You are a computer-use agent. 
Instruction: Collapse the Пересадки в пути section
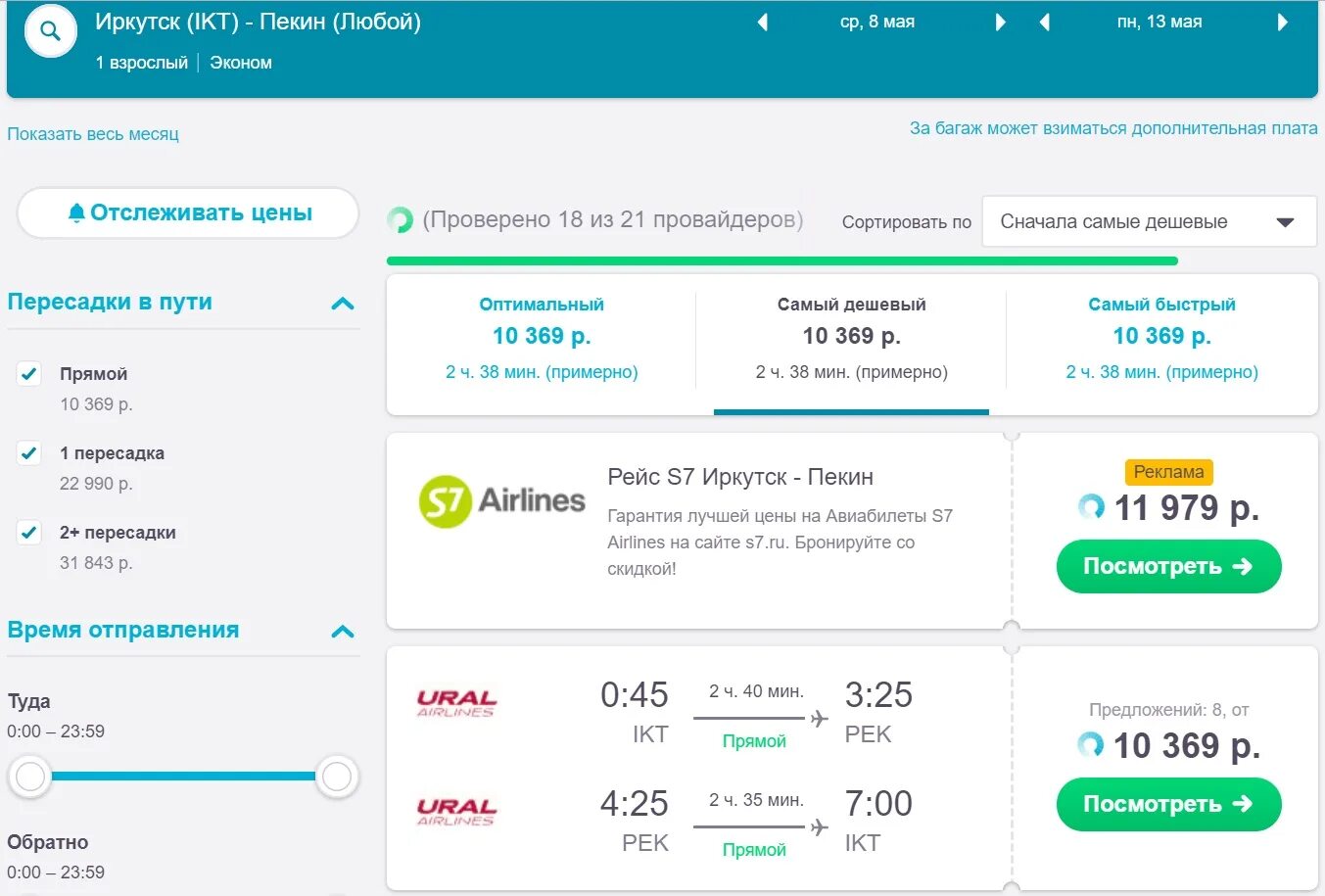(343, 304)
